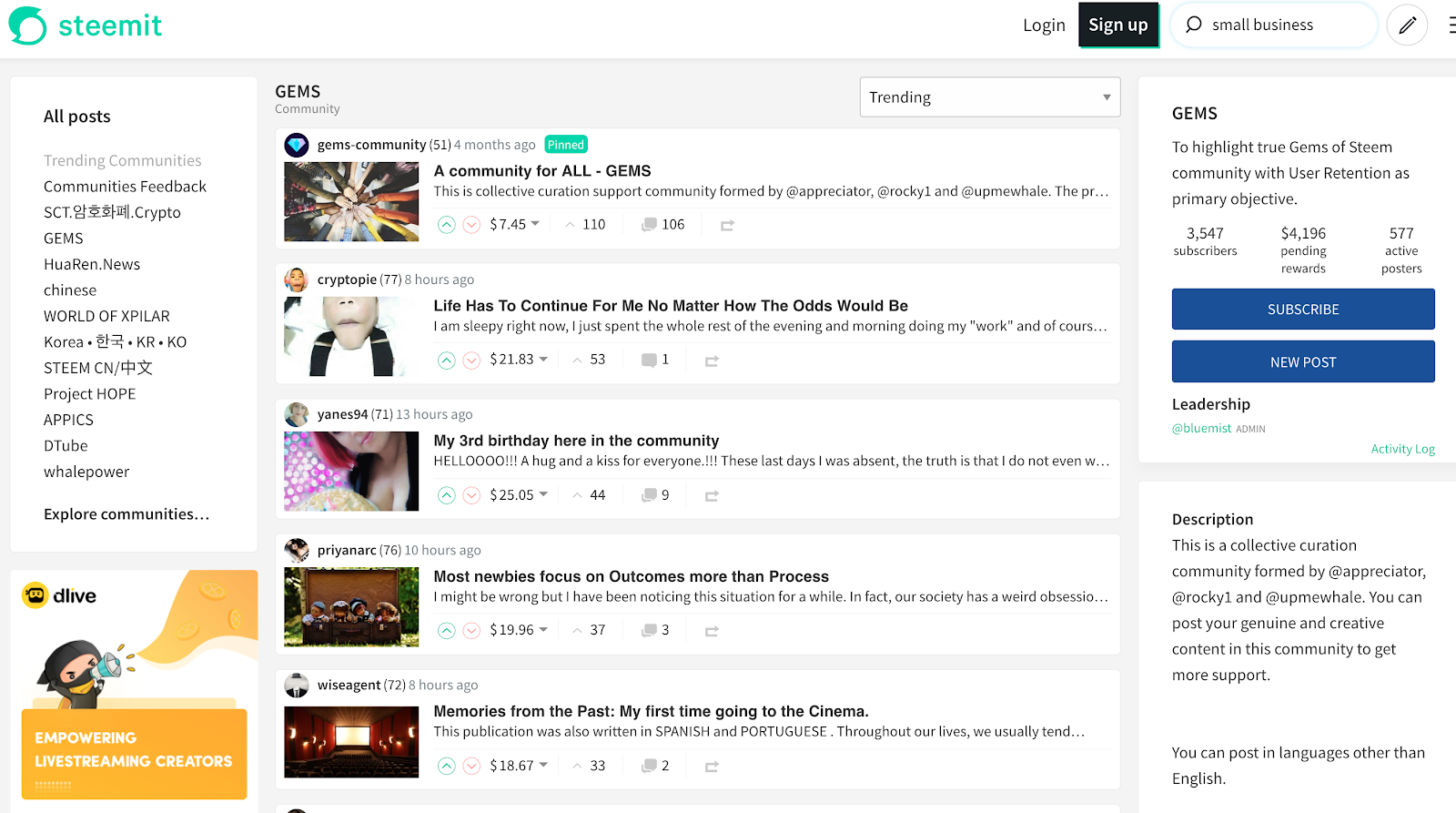Open comments on wiseagent's cinema post
Image resolution: width=1456 pixels, height=813 pixels.
656,766
